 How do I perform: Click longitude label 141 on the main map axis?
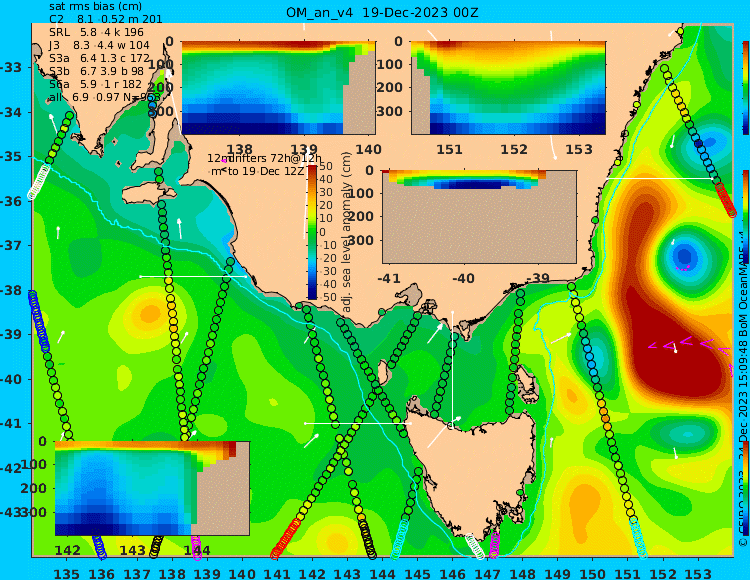[277, 573]
